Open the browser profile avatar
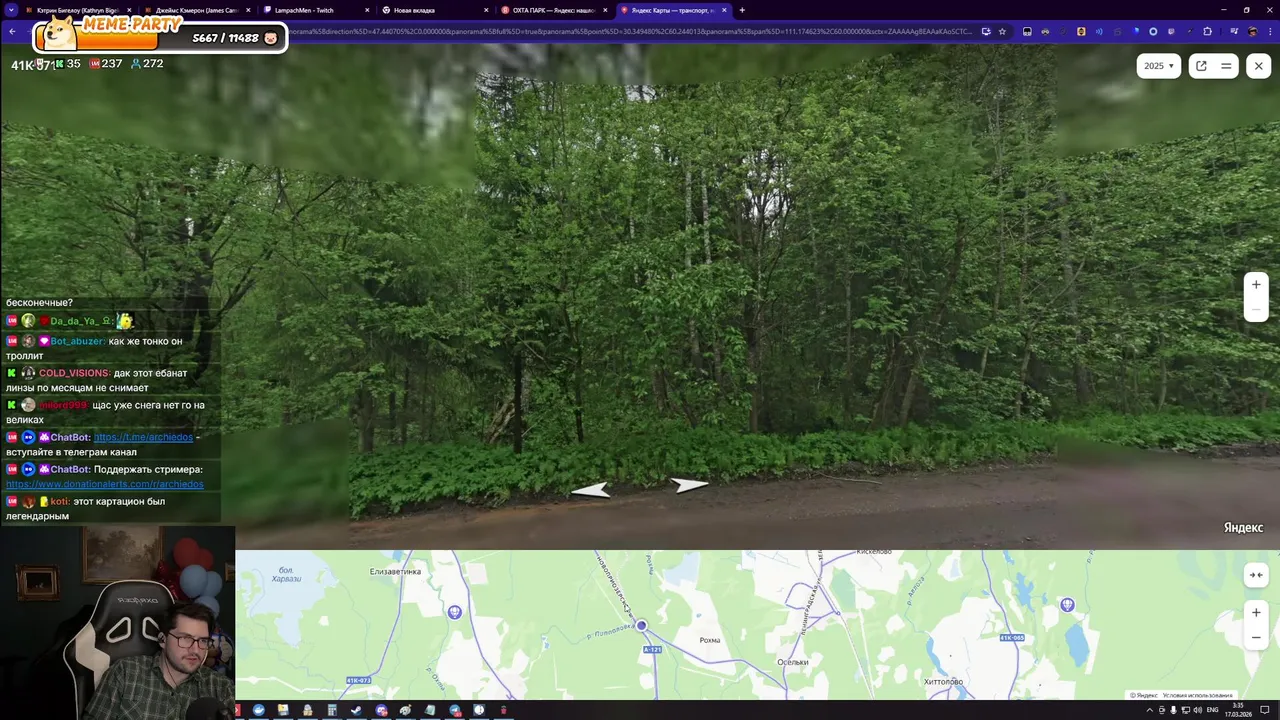Screen dimensions: 1280x720 [x=1253, y=31]
